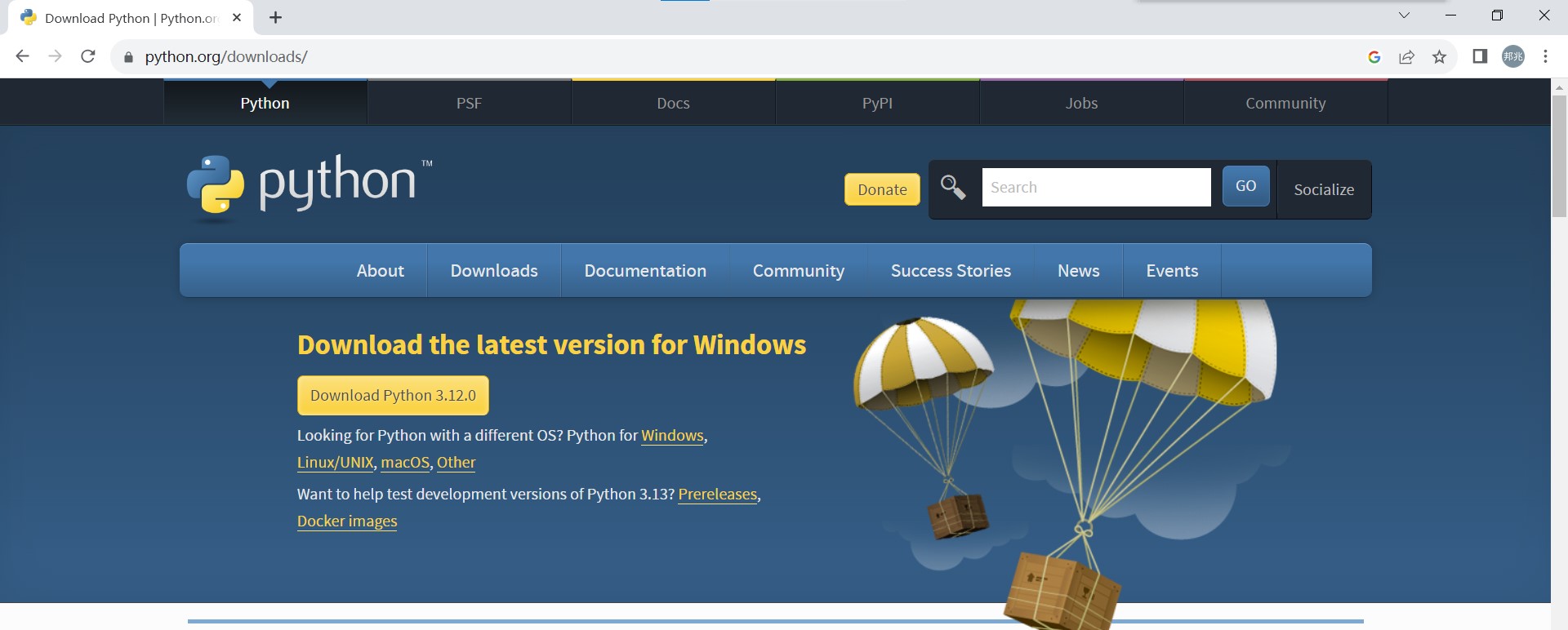The height and width of the screenshot is (630, 1568).
Task: Open the Jobs top navigation tab
Action: click(1082, 103)
